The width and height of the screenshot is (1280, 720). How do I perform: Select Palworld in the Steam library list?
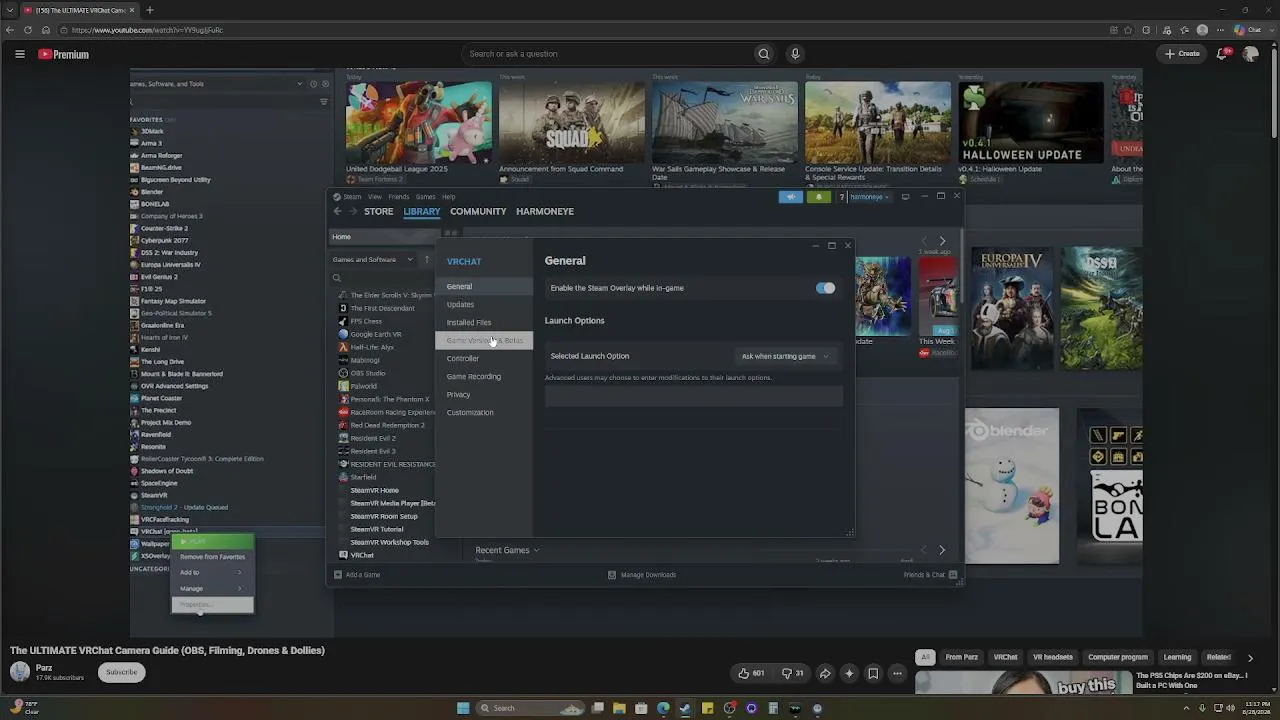[363, 386]
